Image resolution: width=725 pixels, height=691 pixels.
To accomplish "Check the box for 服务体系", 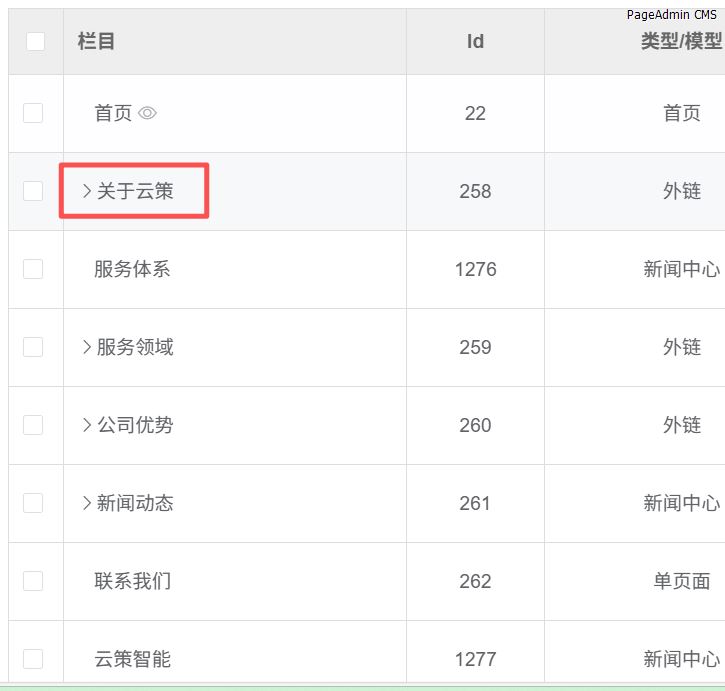I will point(33,269).
